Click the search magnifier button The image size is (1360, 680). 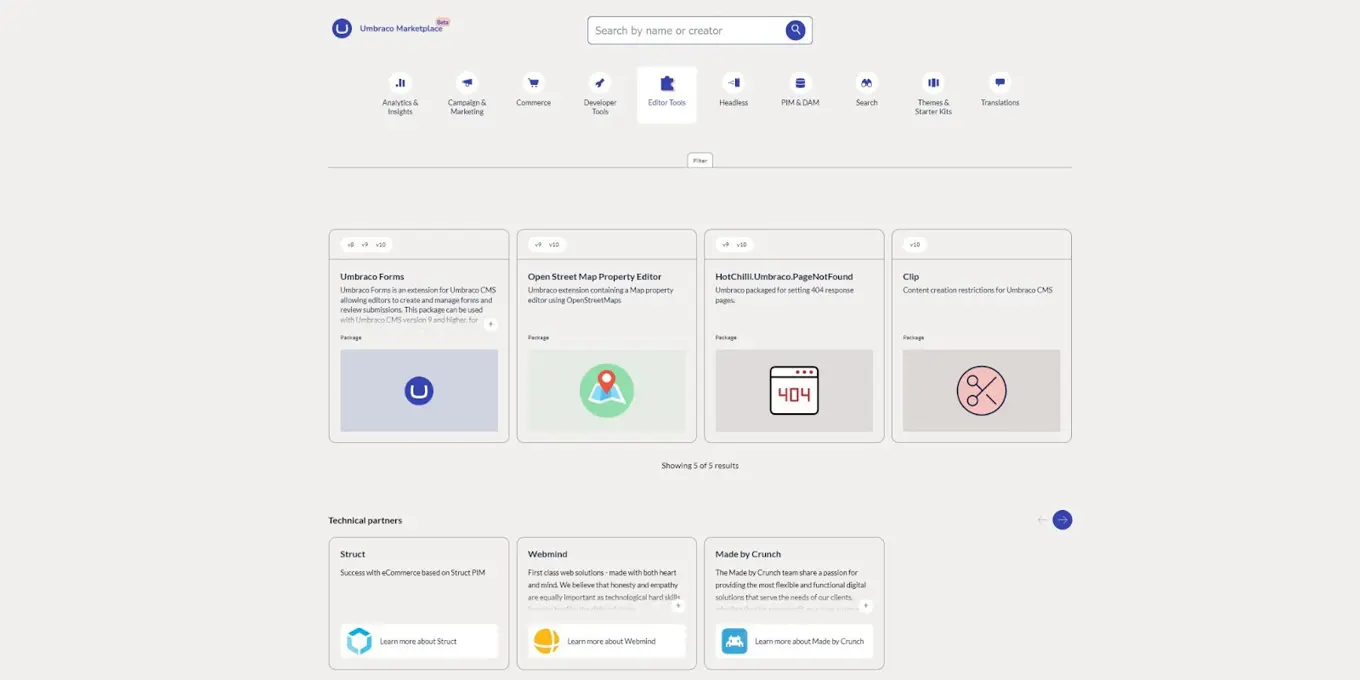coord(795,30)
